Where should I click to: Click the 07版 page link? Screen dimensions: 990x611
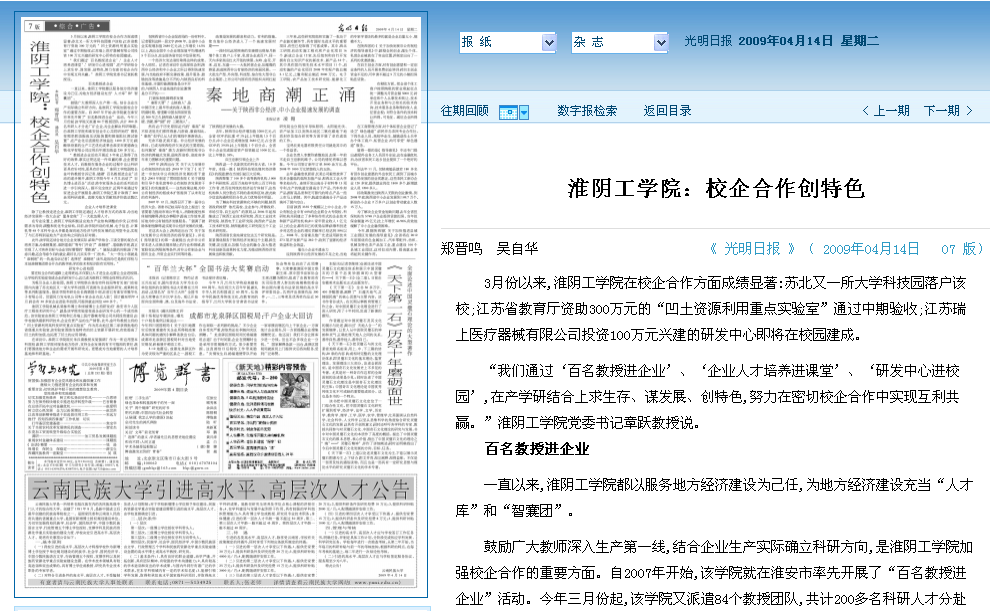tap(959, 248)
